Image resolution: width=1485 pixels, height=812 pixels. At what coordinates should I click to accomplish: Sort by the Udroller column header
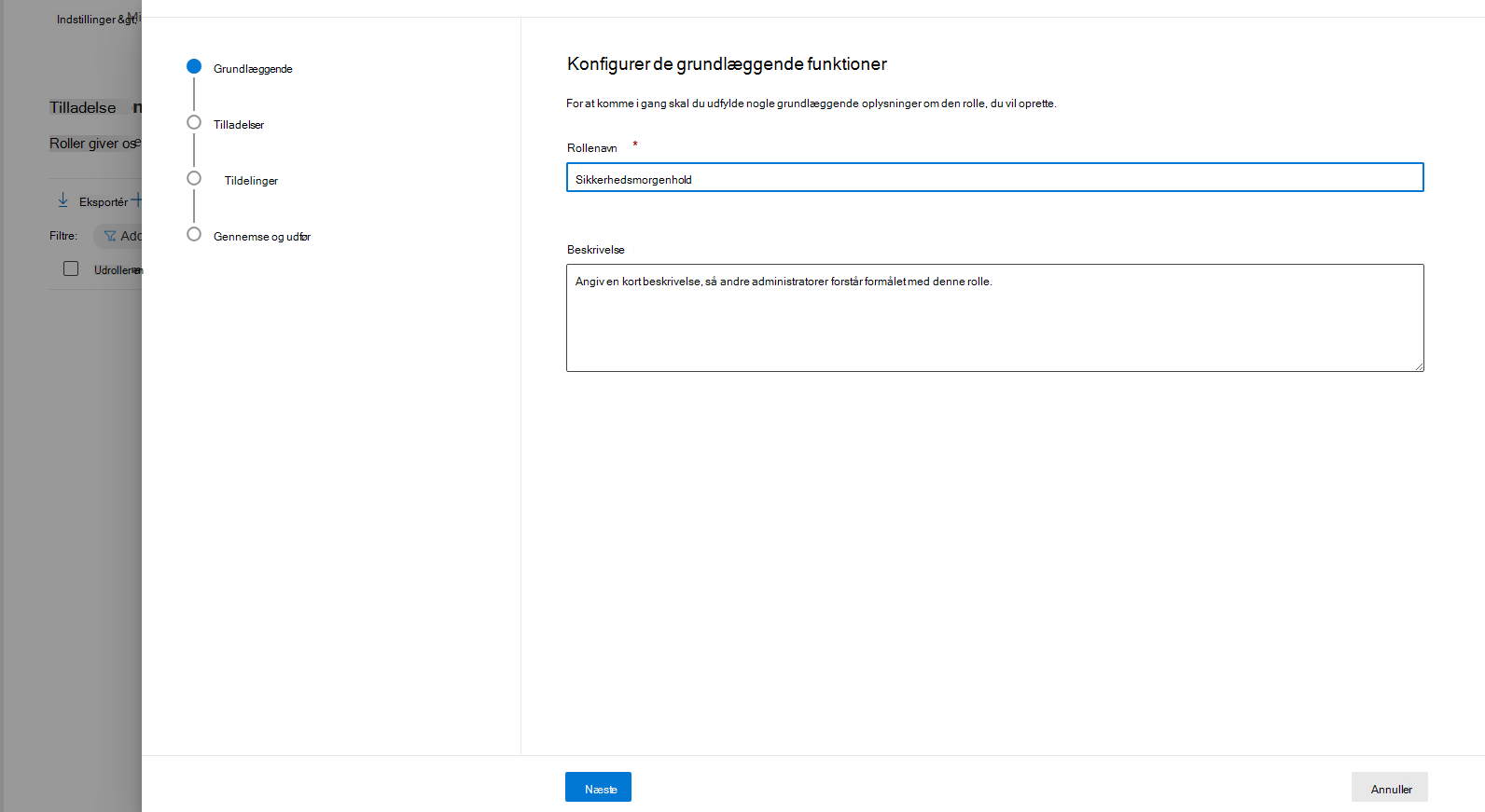point(118,270)
